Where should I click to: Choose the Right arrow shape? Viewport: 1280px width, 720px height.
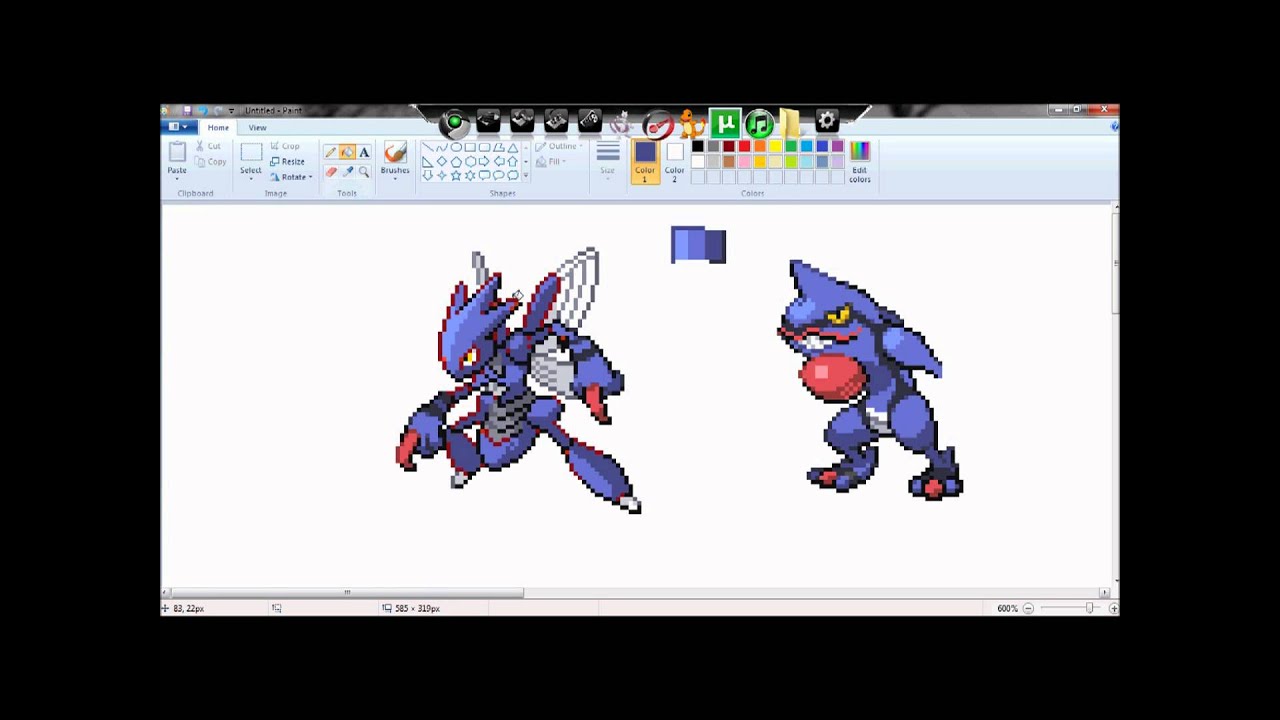pos(484,161)
